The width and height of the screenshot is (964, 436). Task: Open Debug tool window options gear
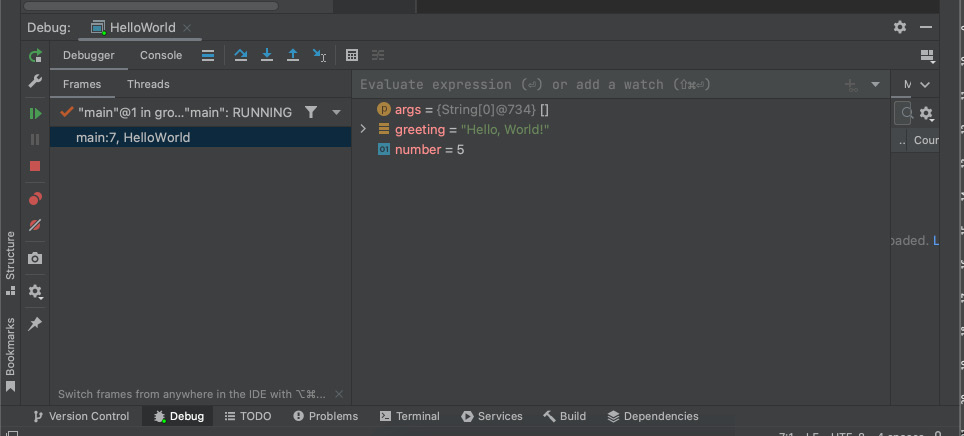(x=900, y=27)
